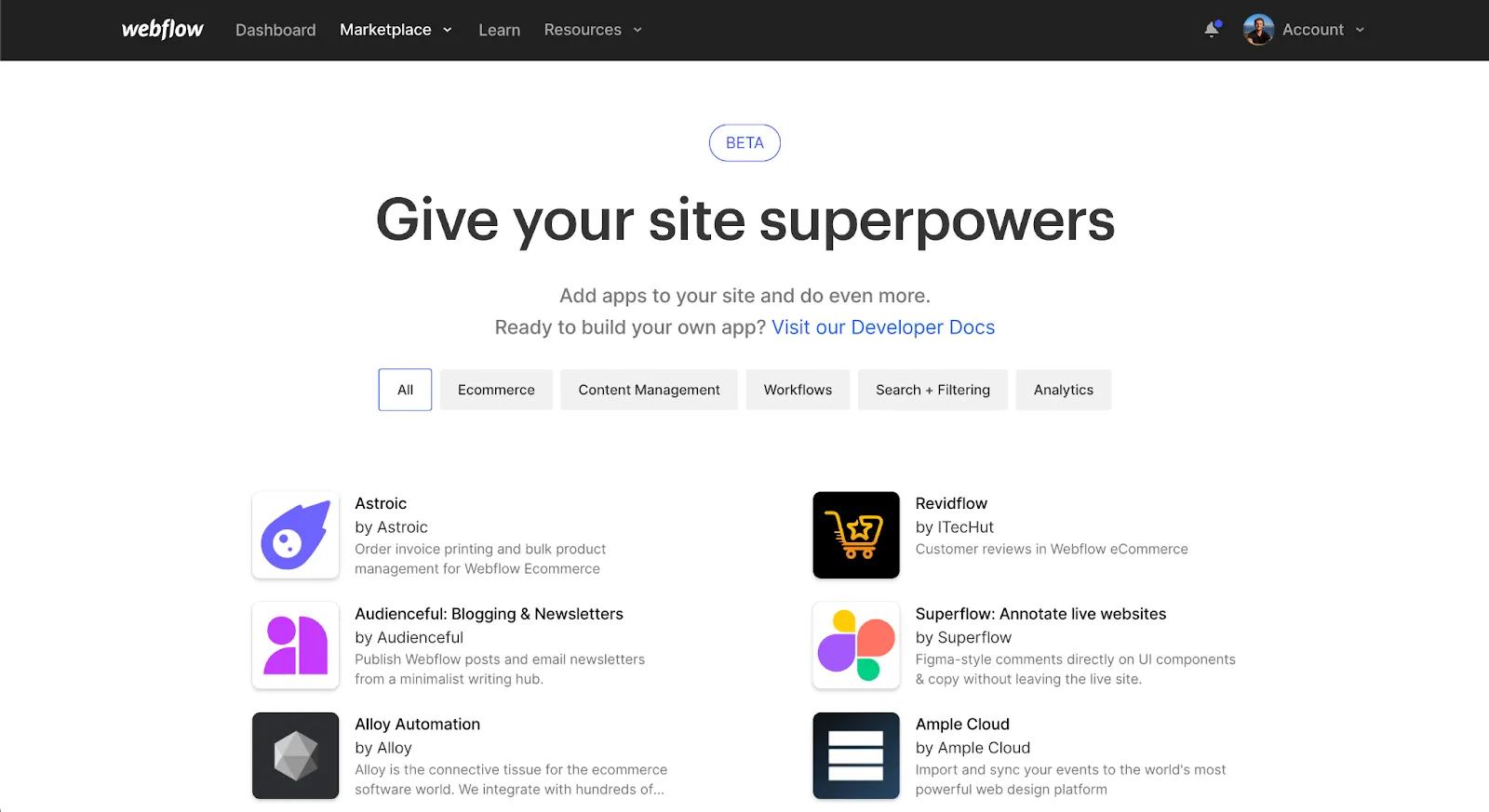Screen dimensions: 1489x812
Task: Click the BETA badge
Action: [x=744, y=143]
